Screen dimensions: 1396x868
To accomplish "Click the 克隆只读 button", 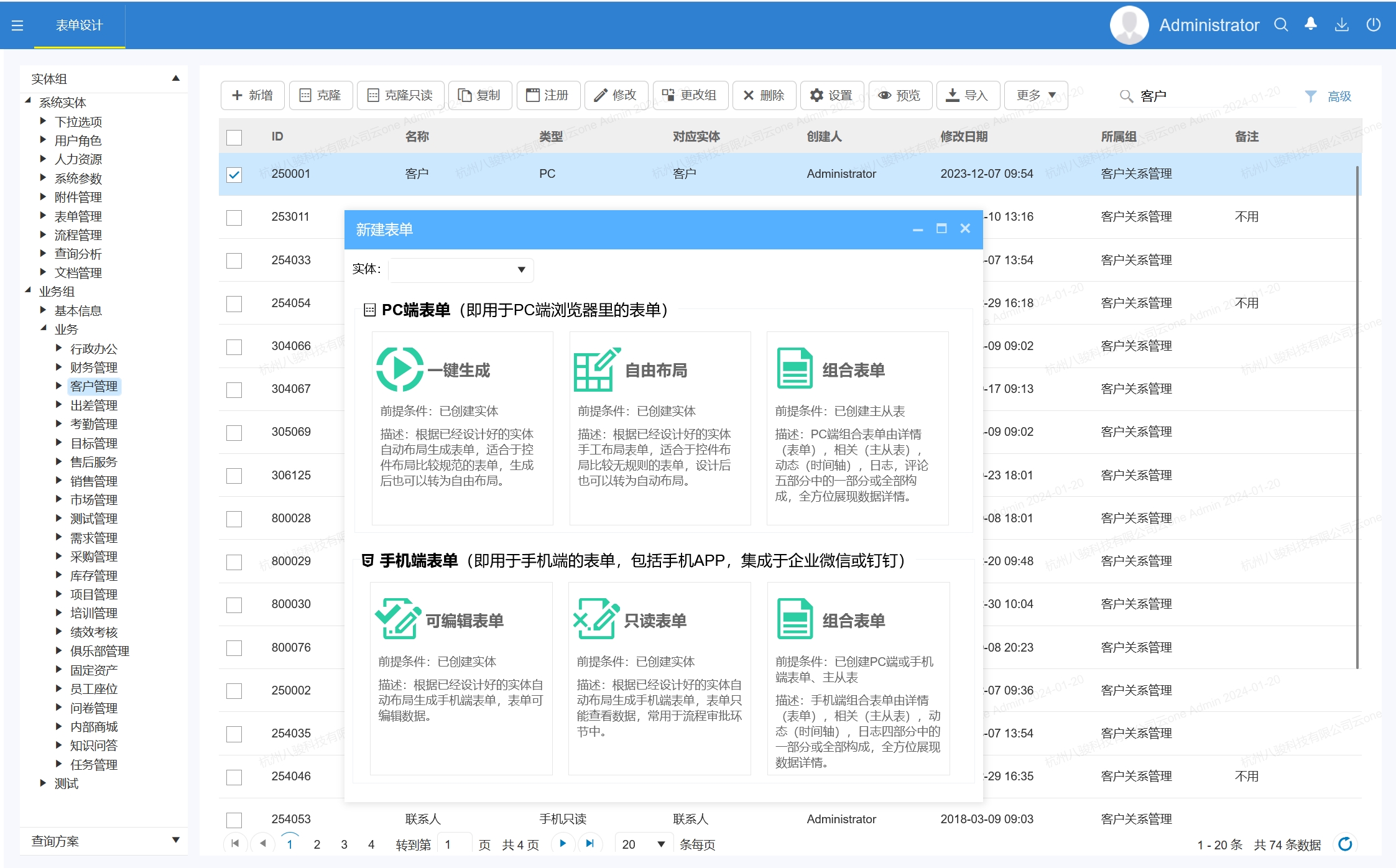I will pyautogui.click(x=400, y=95).
